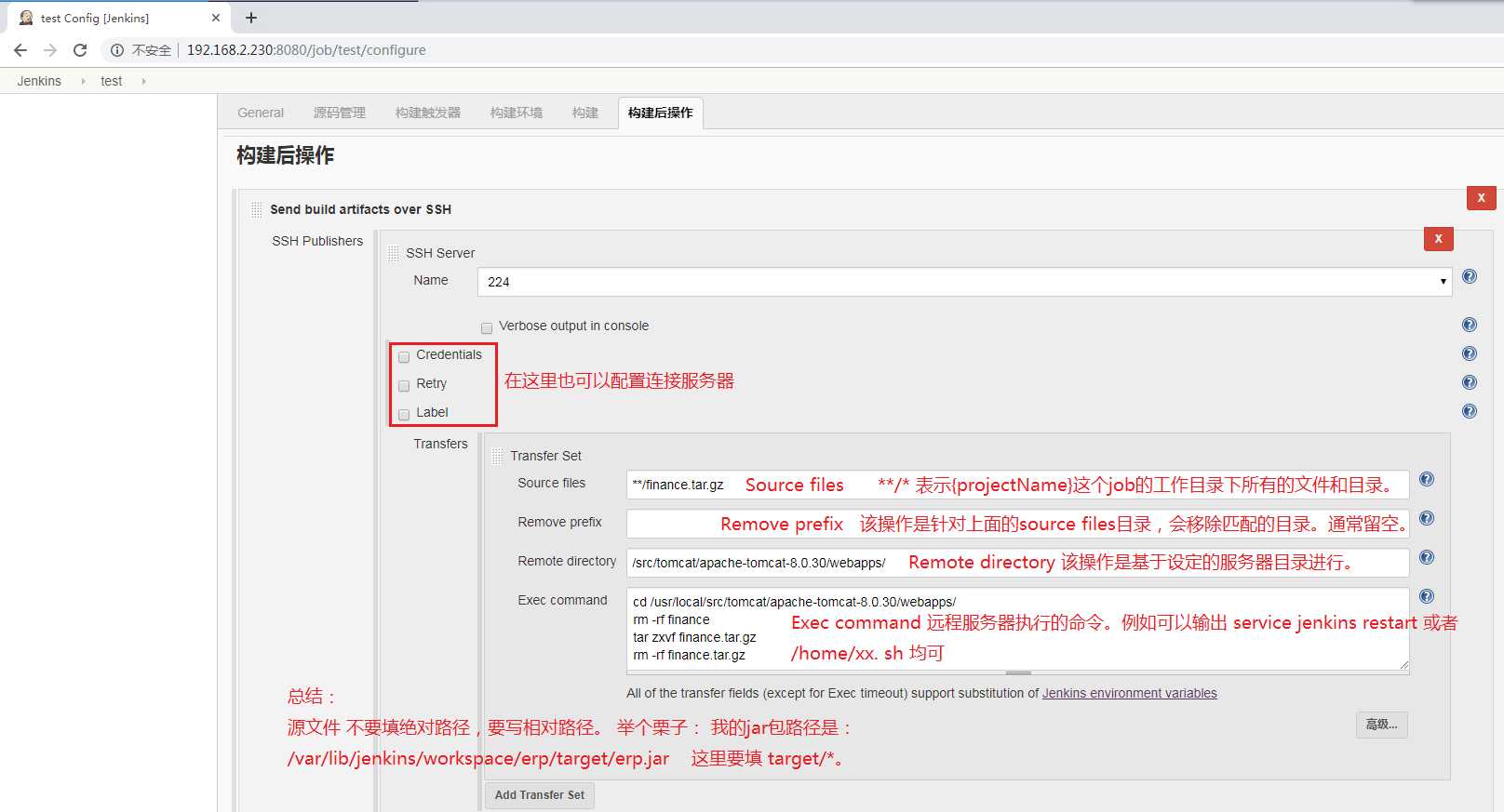Click the Send build artifacts over SSH title
Screen dimensions: 1504x812
click(x=361, y=209)
